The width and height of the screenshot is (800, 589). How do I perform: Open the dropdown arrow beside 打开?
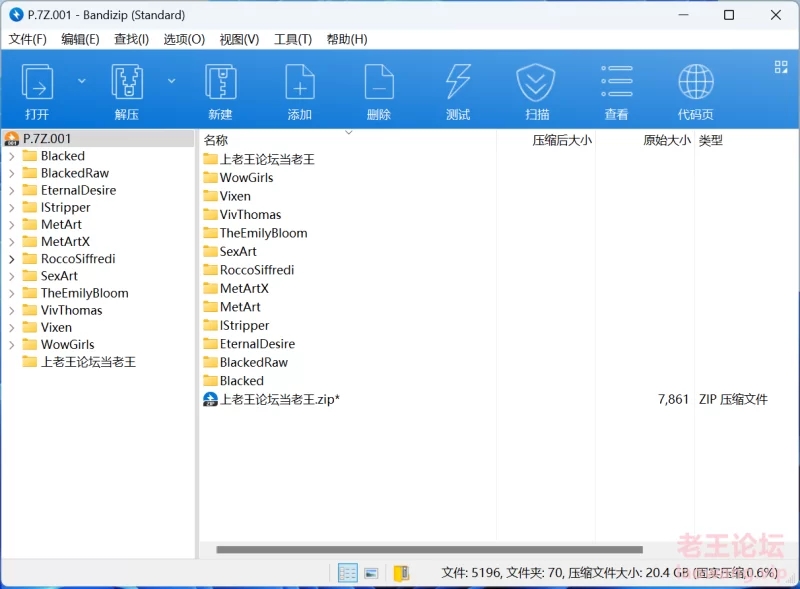[x=82, y=81]
